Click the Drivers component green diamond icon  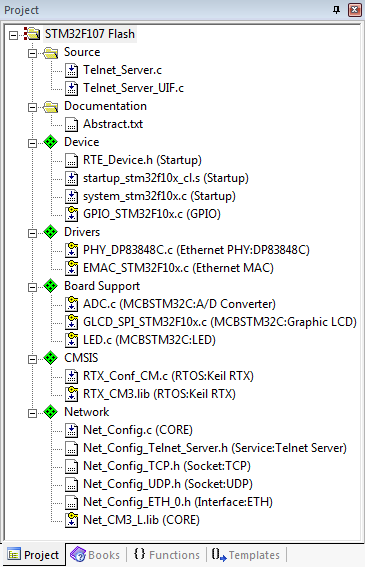pyautogui.click(x=51, y=232)
